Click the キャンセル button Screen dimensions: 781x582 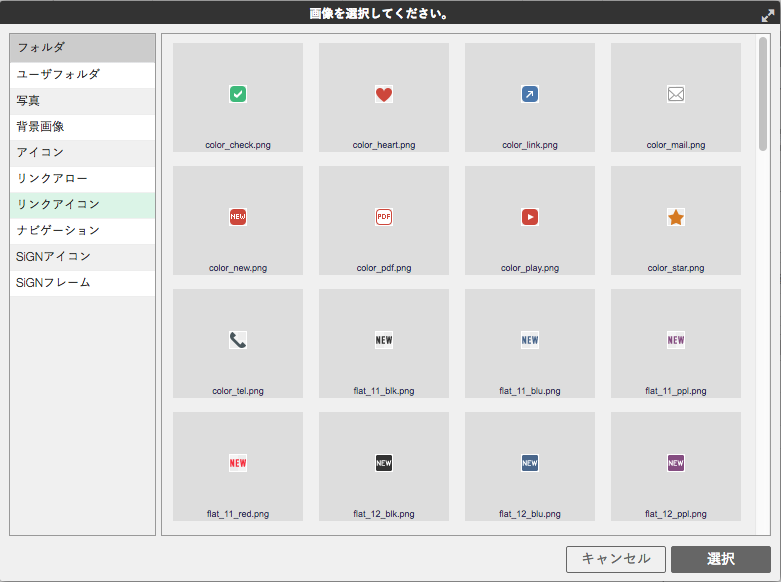[616, 559]
